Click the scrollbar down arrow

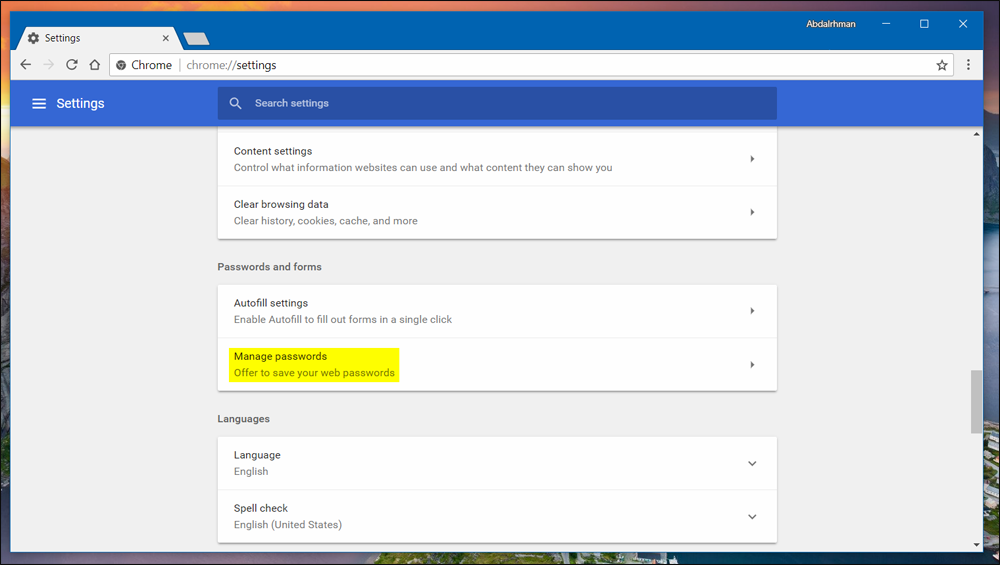point(976,545)
